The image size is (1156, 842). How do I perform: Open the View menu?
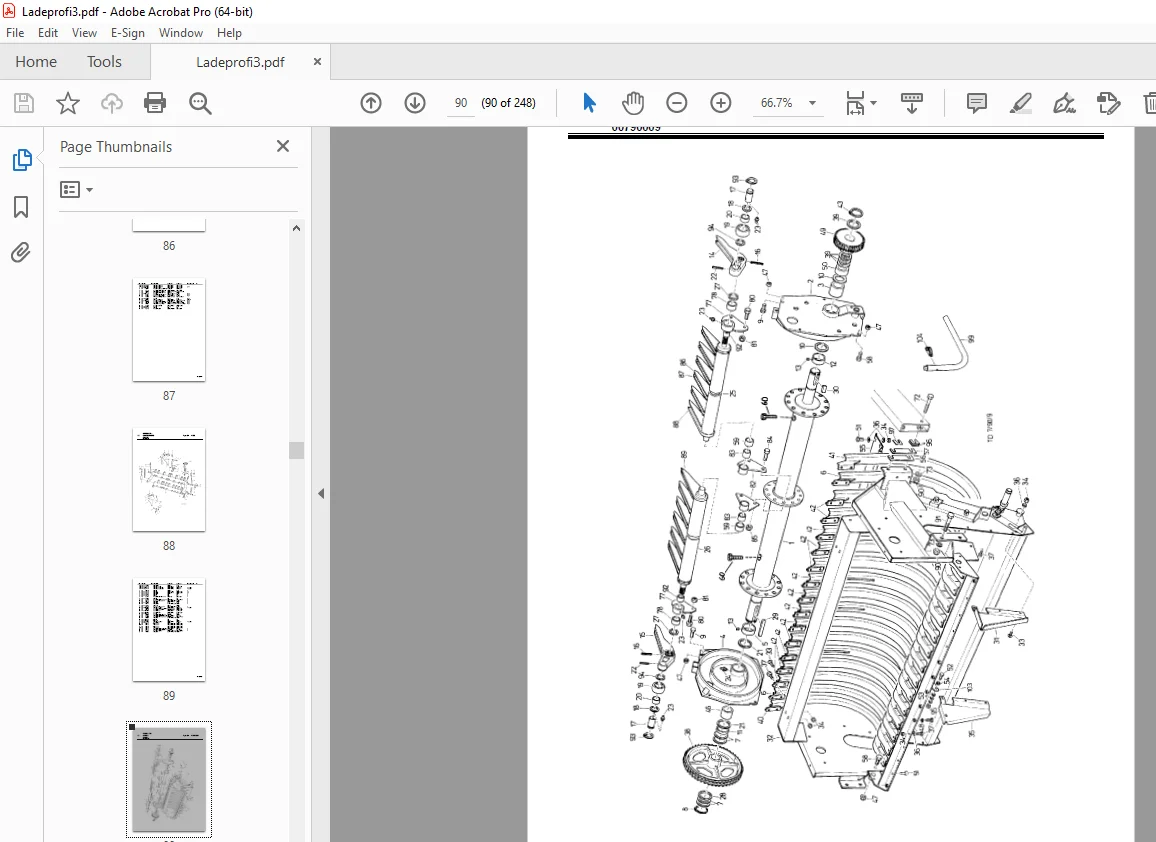pyautogui.click(x=84, y=32)
